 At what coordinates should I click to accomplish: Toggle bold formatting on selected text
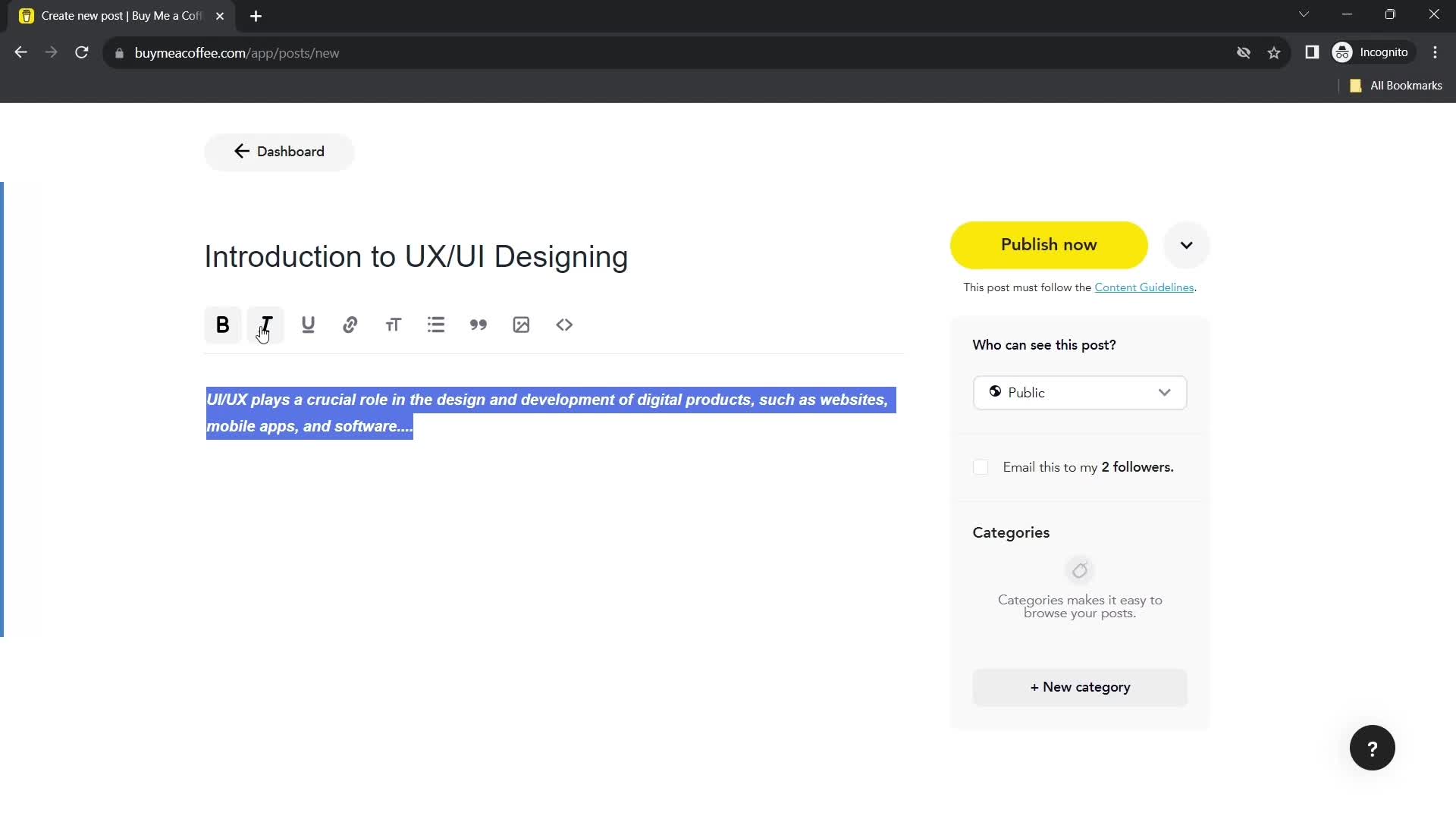click(222, 325)
